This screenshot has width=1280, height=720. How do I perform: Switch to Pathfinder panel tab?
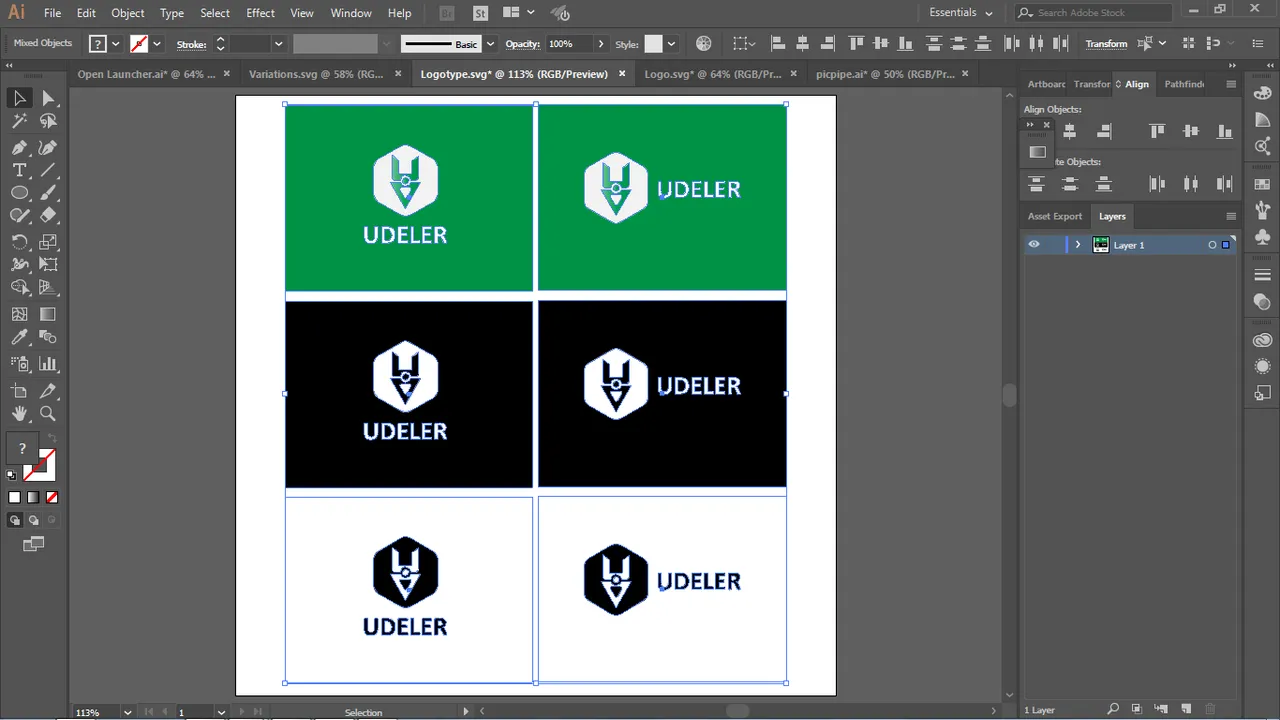[x=1184, y=84]
